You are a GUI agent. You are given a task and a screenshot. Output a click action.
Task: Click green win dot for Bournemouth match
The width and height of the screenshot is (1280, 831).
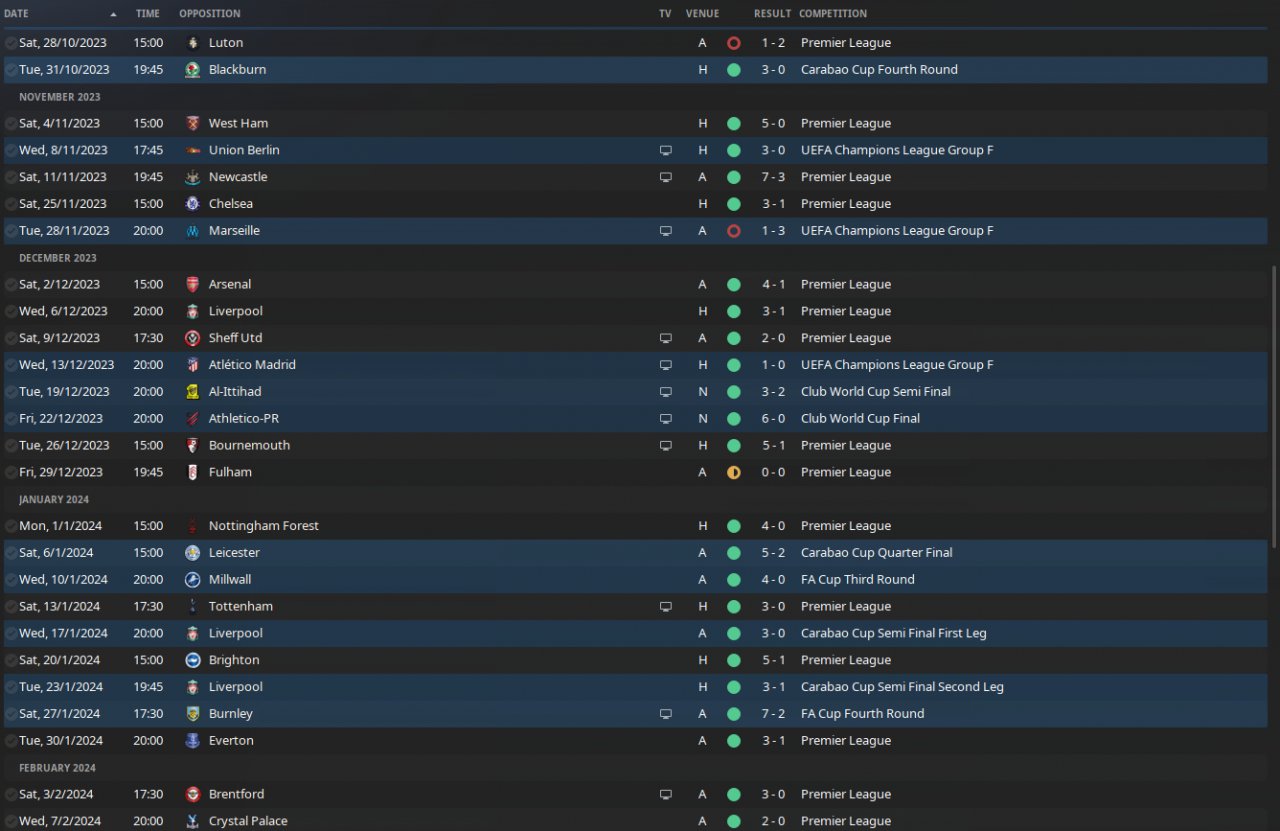click(x=734, y=446)
